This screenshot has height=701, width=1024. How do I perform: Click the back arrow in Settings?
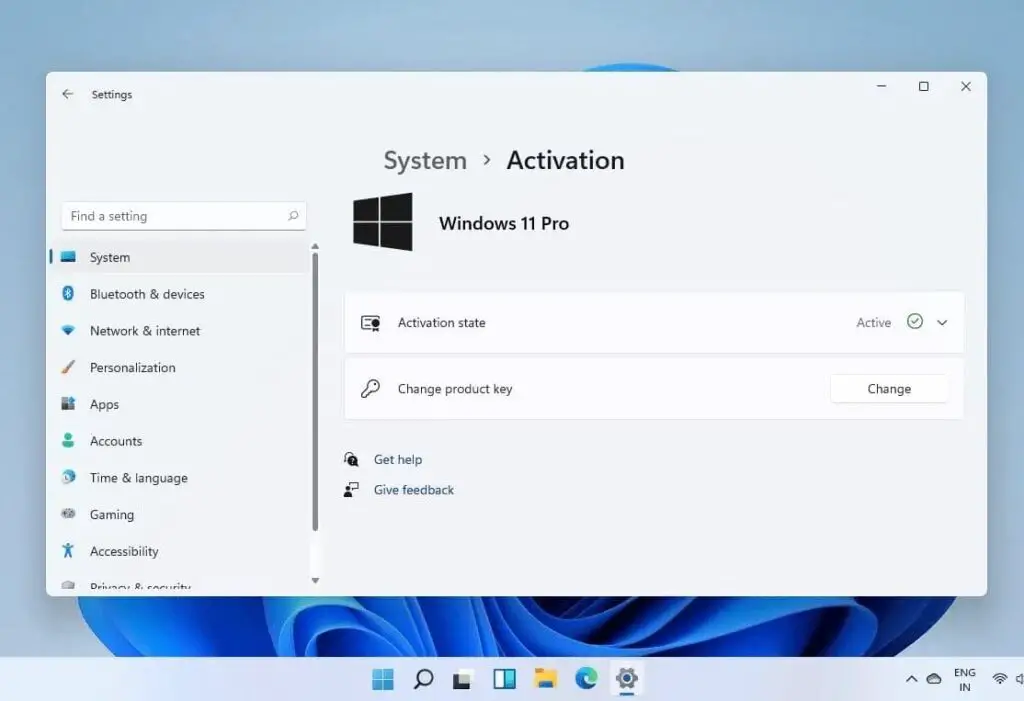tap(67, 93)
